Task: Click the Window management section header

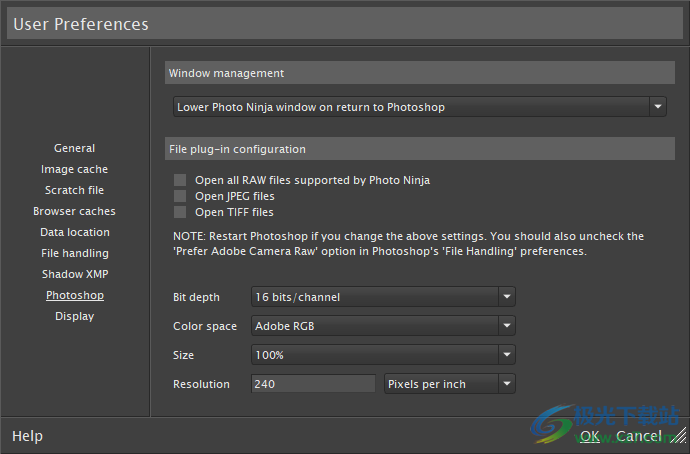Action: point(420,73)
